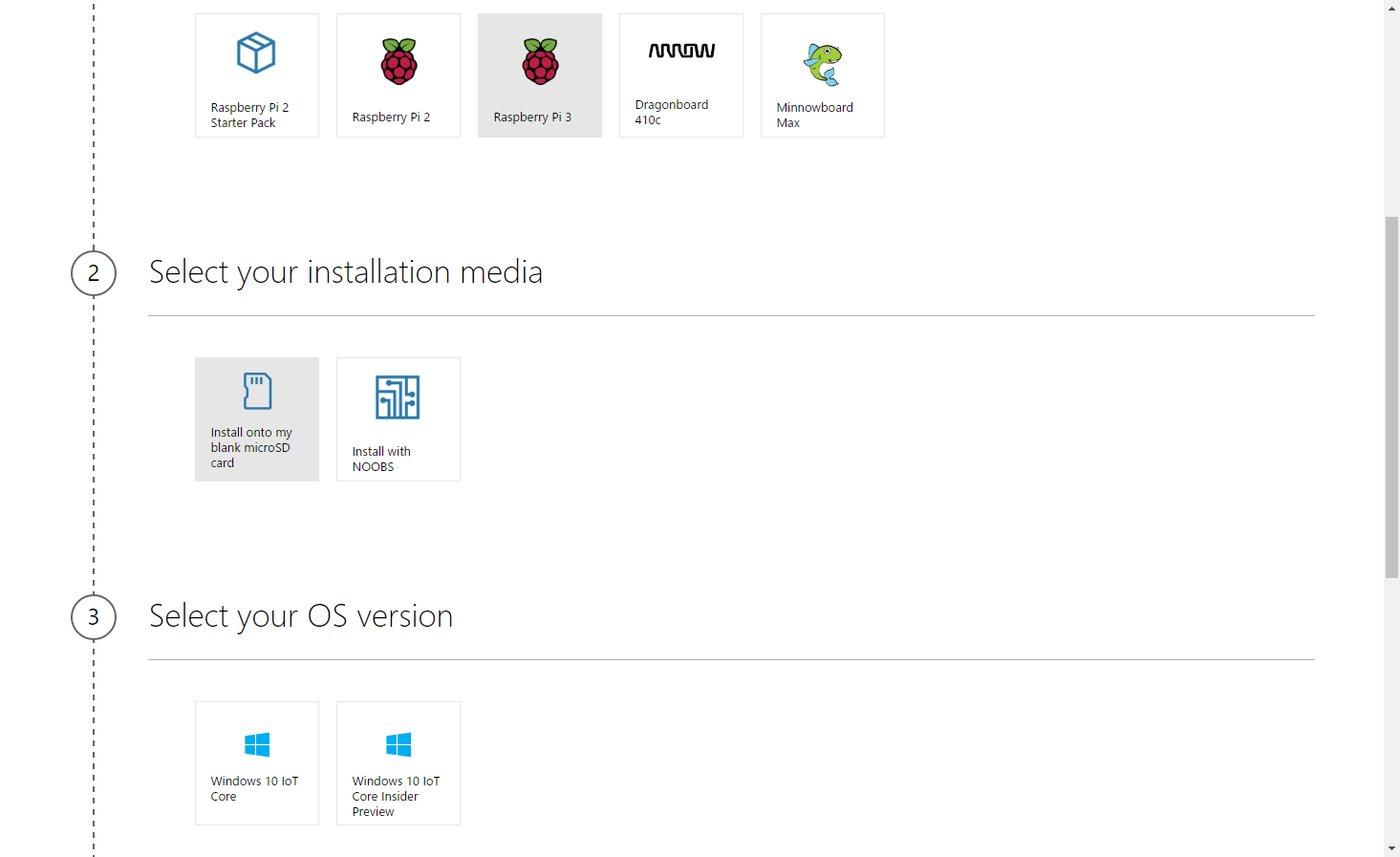Select the Raspberry Pi 2 Starter Pack box icon
The image size is (1400, 857).
[256, 53]
